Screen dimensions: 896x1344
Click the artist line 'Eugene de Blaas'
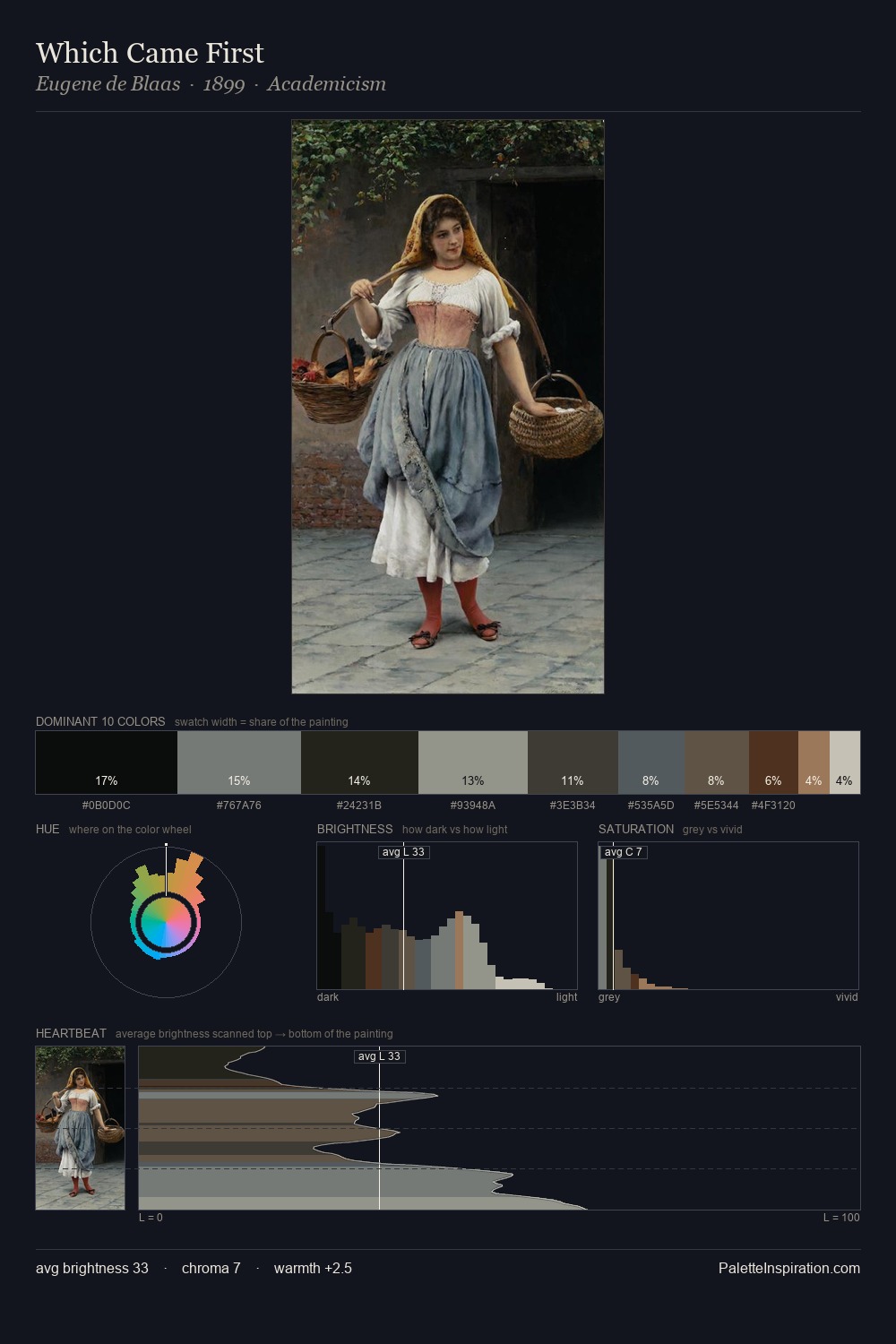click(x=108, y=84)
